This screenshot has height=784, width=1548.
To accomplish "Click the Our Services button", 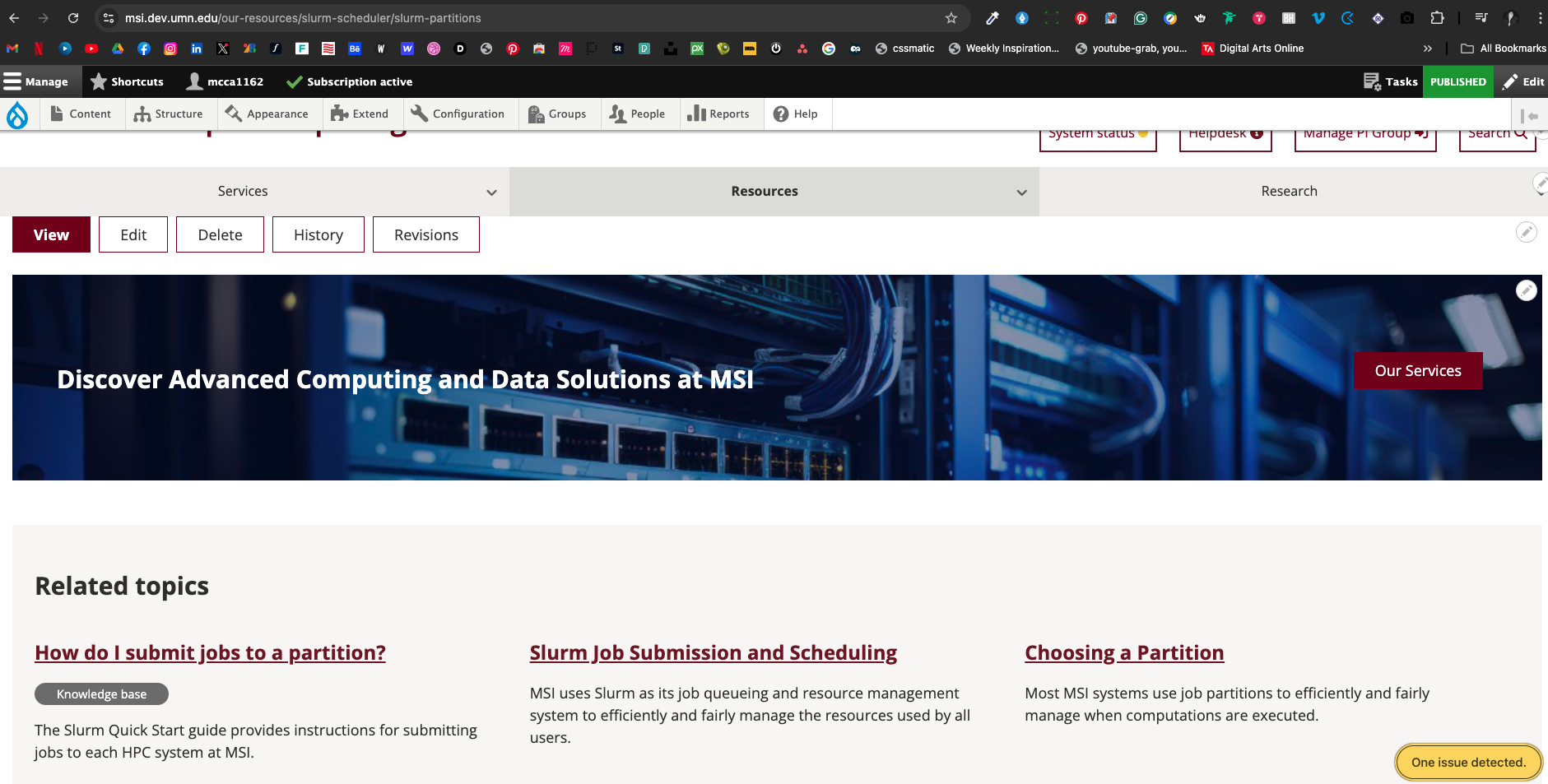I will (1417, 371).
